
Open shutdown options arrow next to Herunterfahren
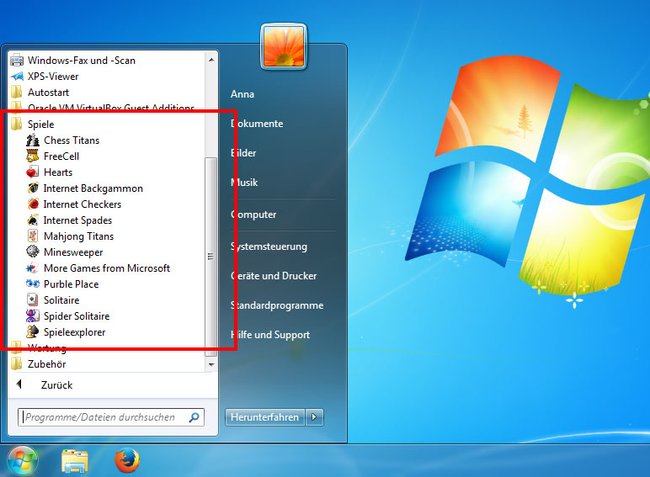click(x=315, y=417)
